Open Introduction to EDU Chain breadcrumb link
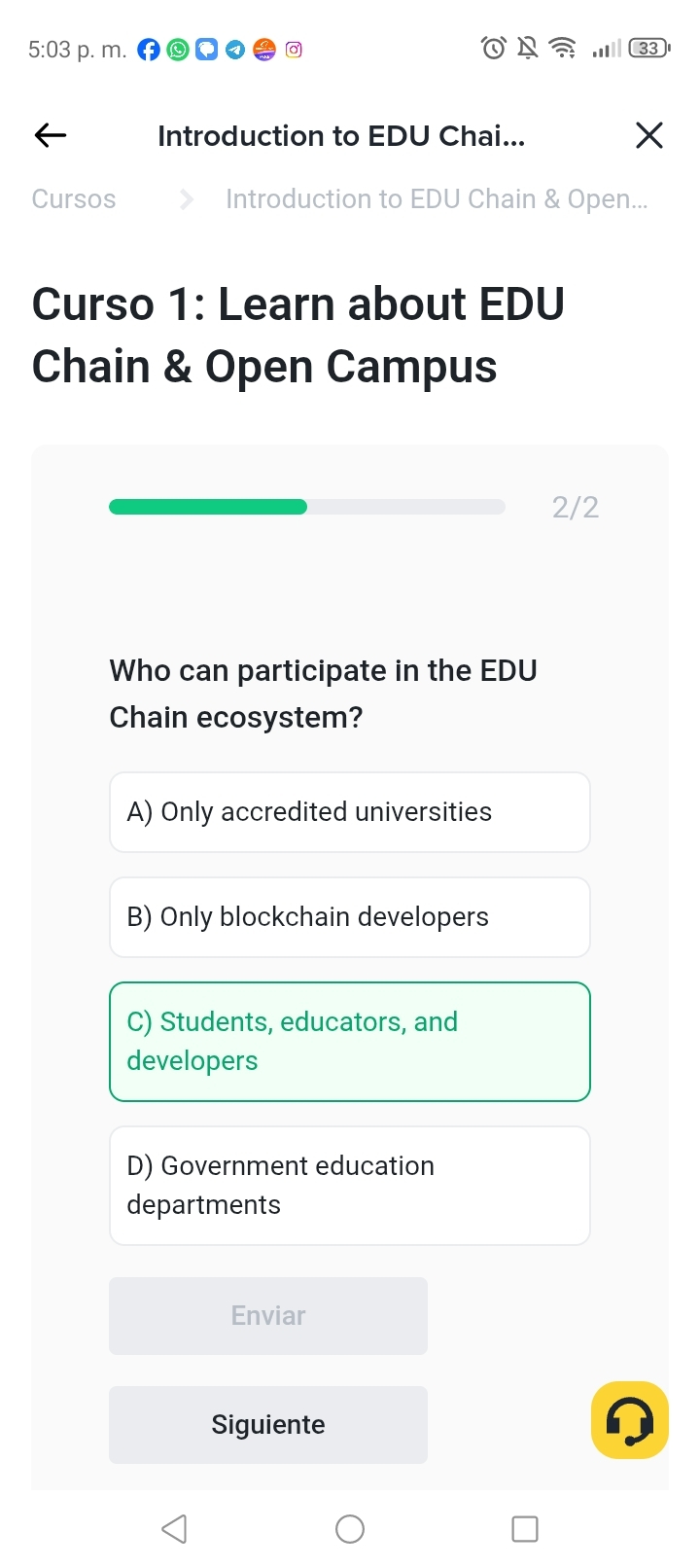This screenshot has width=700, height=1568. coord(437,199)
